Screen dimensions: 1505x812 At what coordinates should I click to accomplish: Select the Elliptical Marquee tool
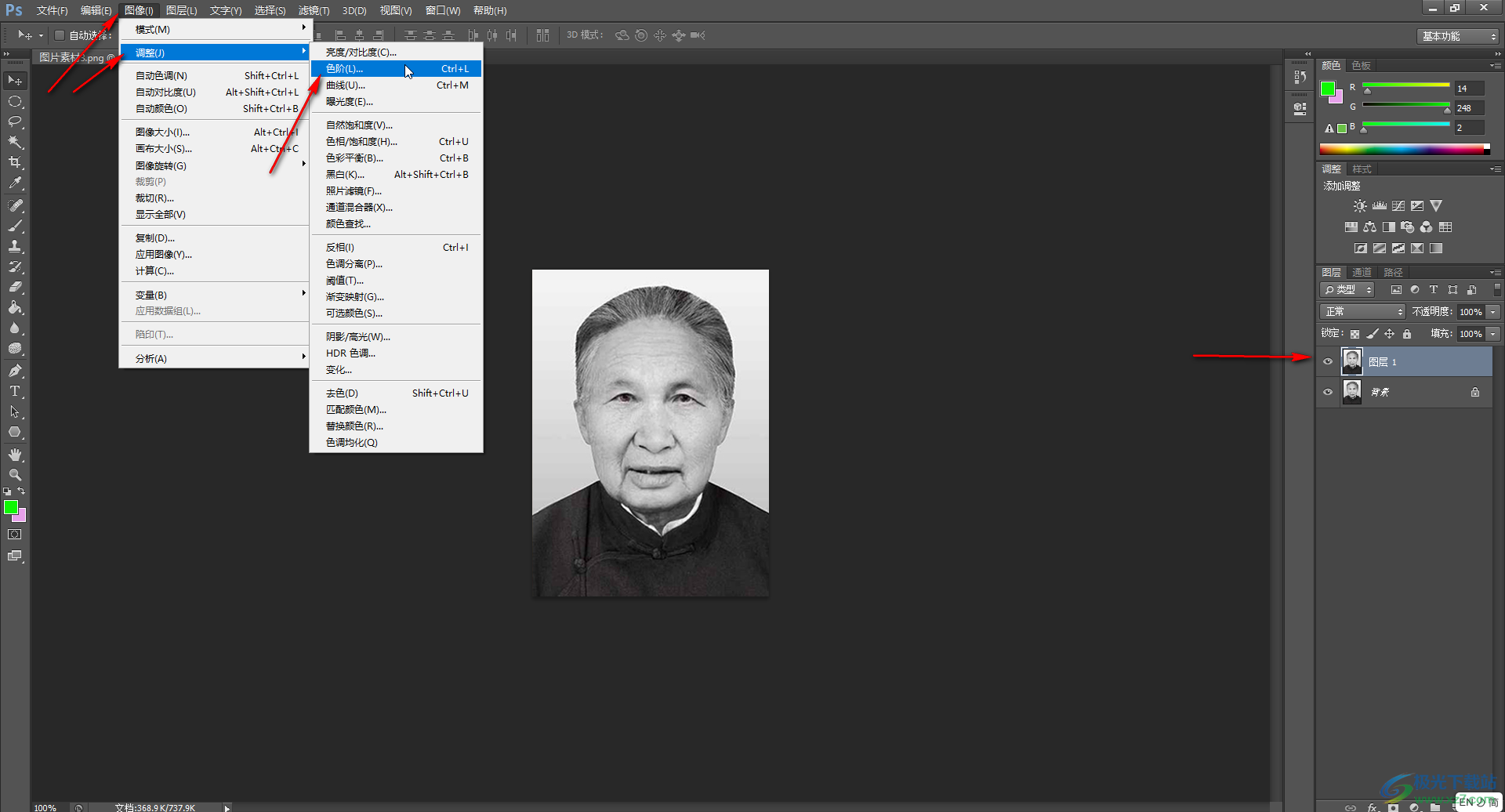coord(15,102)
